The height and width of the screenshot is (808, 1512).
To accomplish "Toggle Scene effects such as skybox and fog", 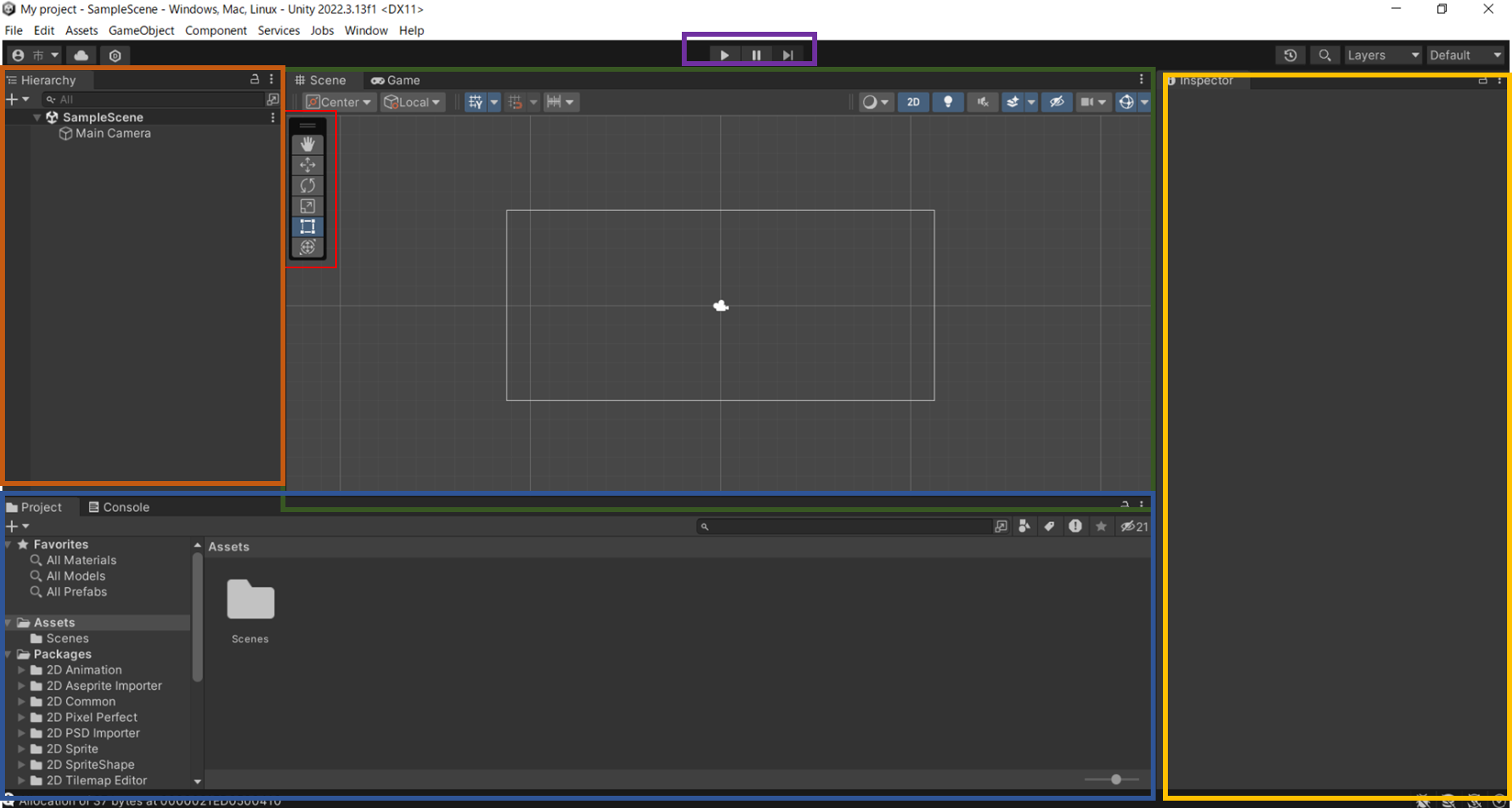I will coord(1013,102).
